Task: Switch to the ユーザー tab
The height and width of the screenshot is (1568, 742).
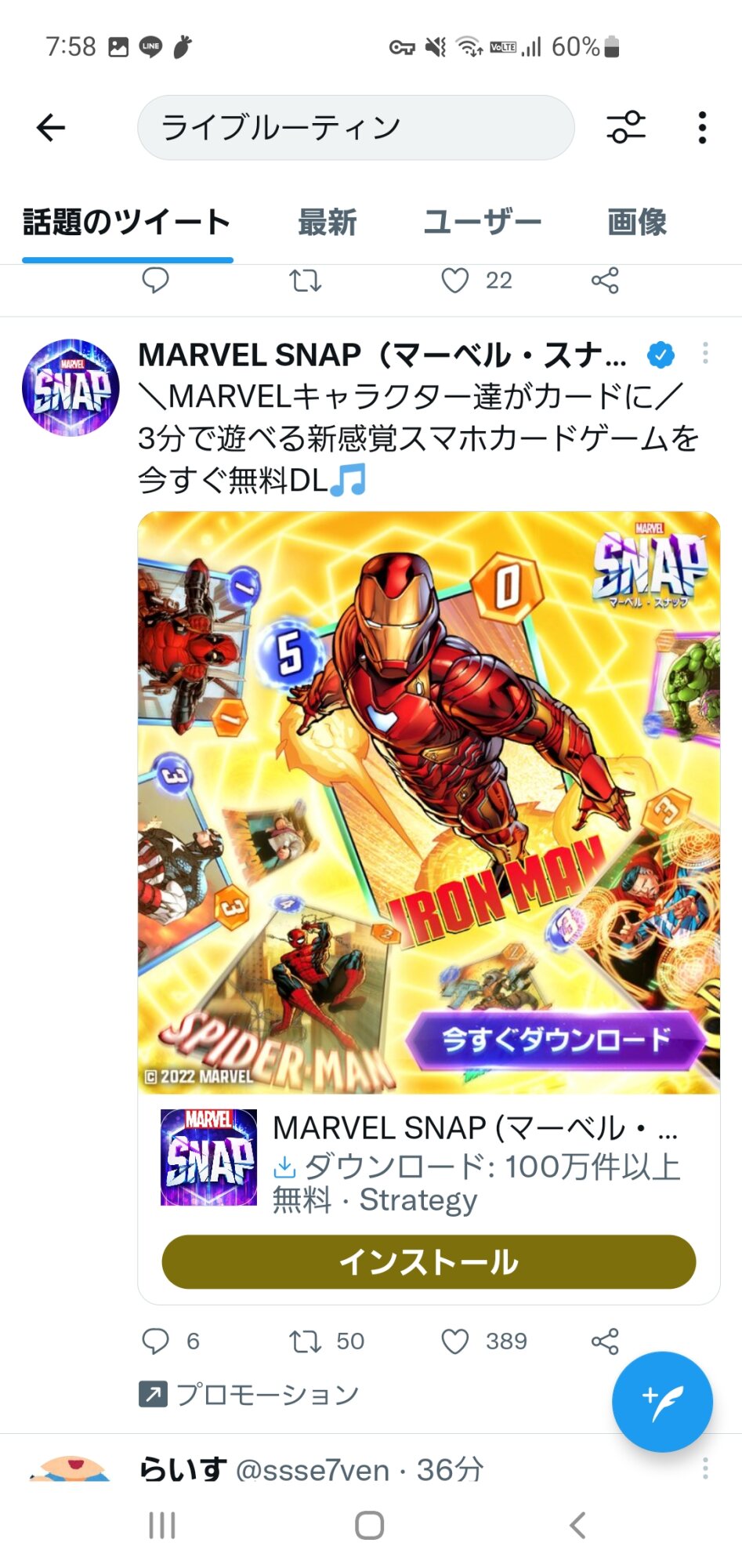Action: [x=482, y=222]
